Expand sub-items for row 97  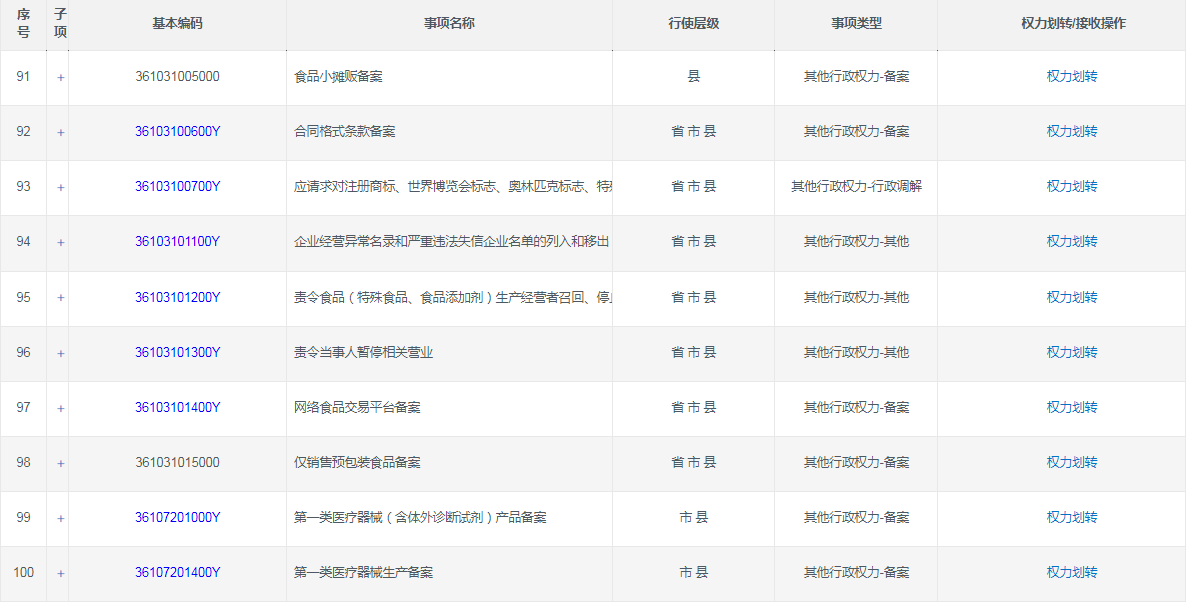(x=60, y=408)
